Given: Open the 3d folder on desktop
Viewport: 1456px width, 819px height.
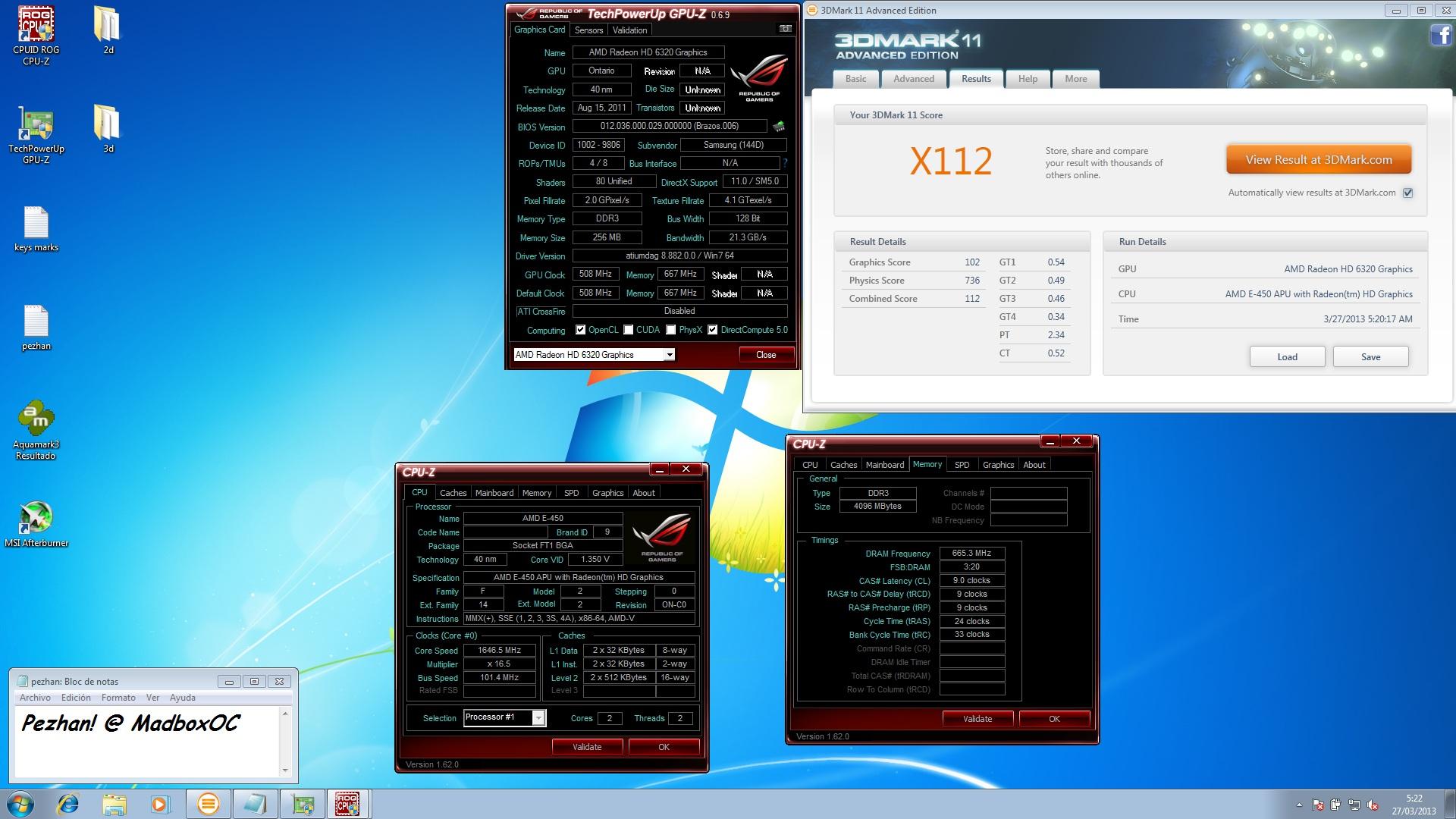Looking at the screenshot, I should click(108, 129).
